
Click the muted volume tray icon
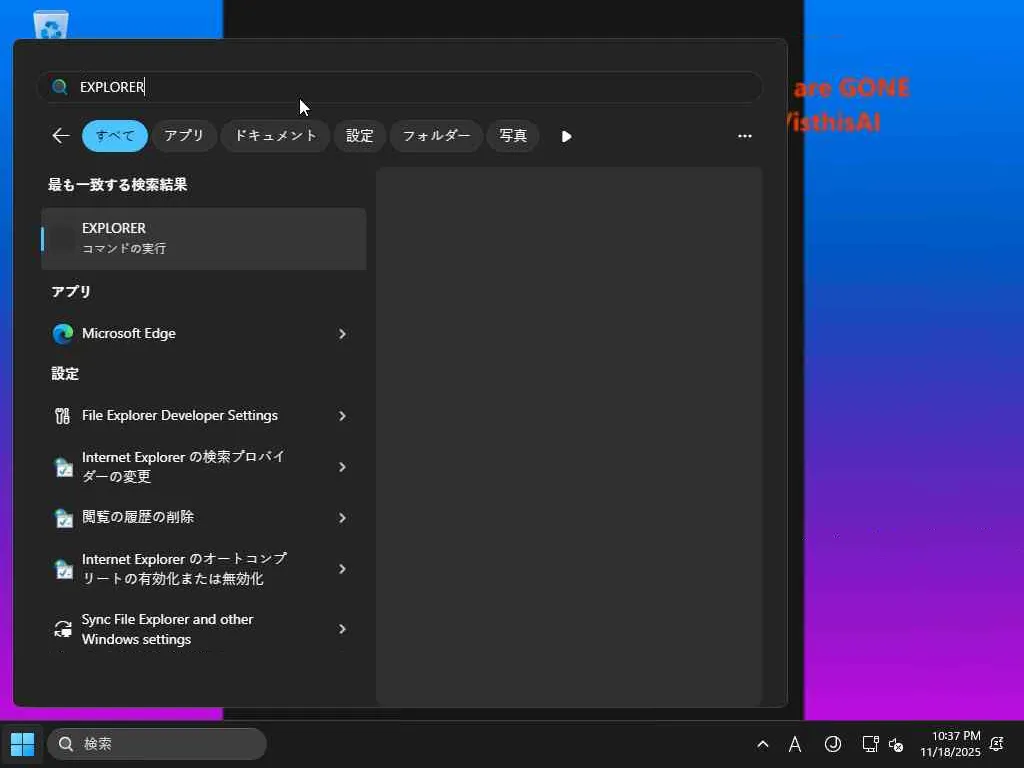point(896,744)
